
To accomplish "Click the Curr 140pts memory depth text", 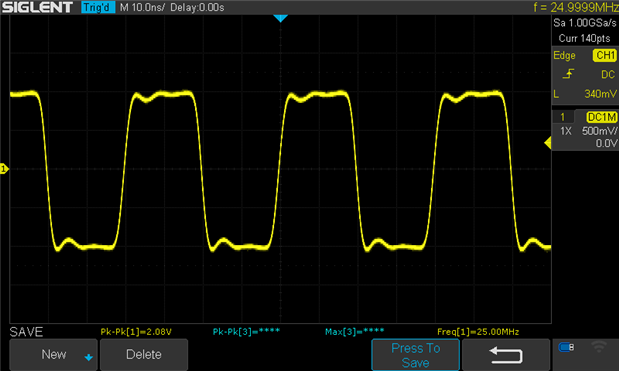I will tap(584, 38).
